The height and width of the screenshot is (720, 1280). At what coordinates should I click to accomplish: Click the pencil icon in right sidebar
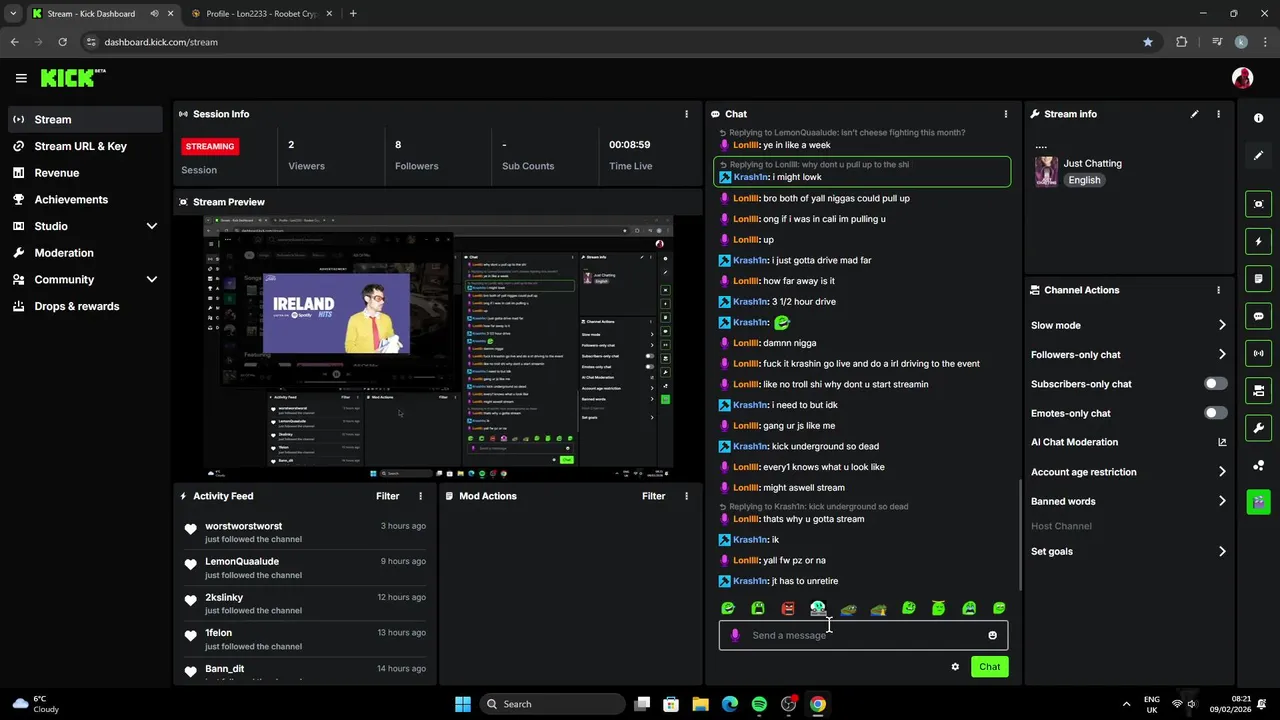point(1258,155)
